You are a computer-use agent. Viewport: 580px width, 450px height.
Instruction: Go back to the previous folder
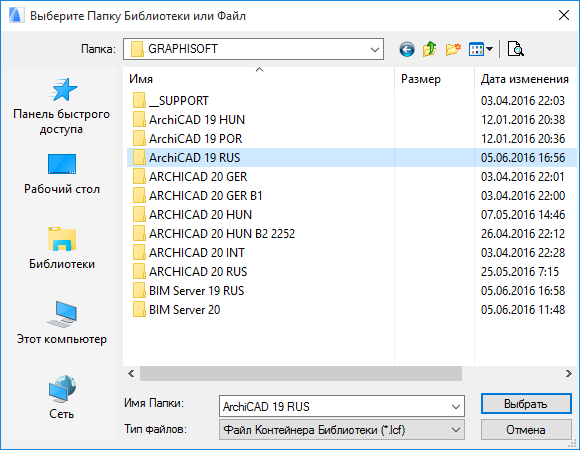click(407, 49)
